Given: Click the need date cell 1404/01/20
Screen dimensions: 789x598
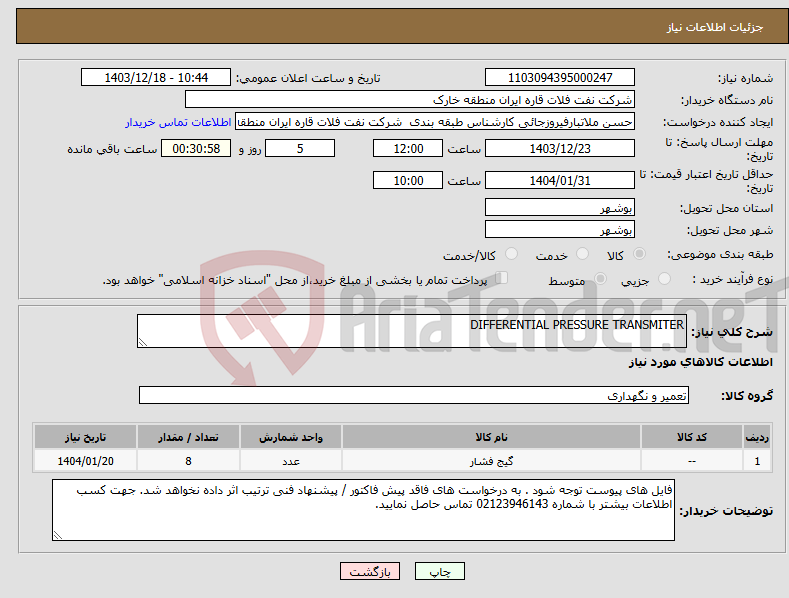Looking at the screenshot, I should [85, 461].
